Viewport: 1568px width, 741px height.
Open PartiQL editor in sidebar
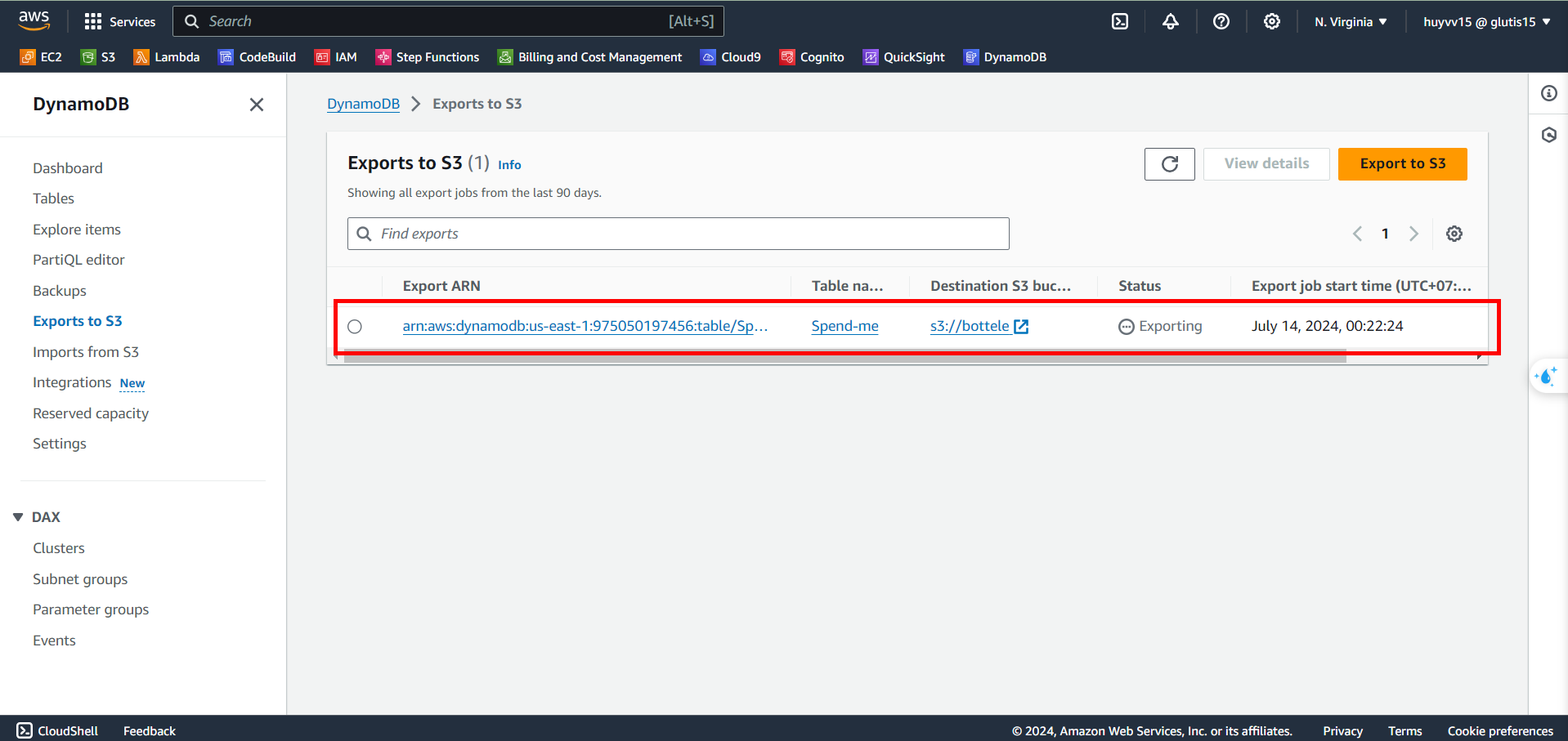point(78,260)
